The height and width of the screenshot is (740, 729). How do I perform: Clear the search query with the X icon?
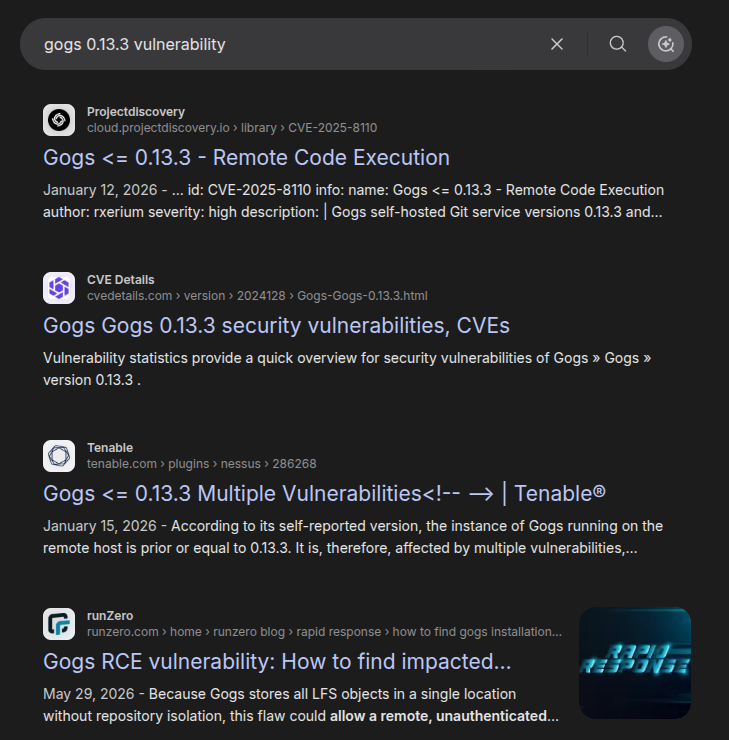(557, 44)
